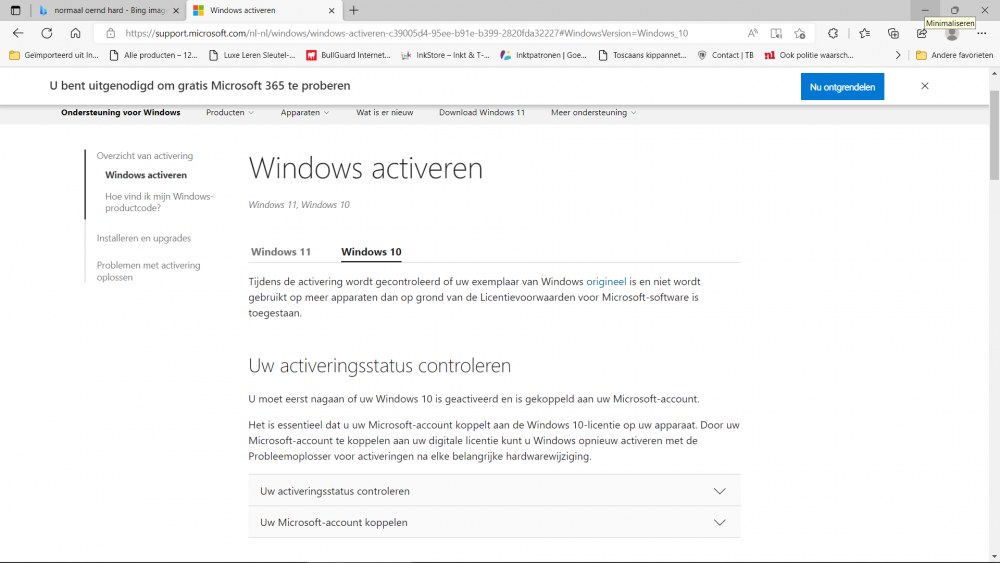The height and width of the screenshot is (563, 1000).
Task: Open the tab actions menu icon
Action: (x=15, y=10)
